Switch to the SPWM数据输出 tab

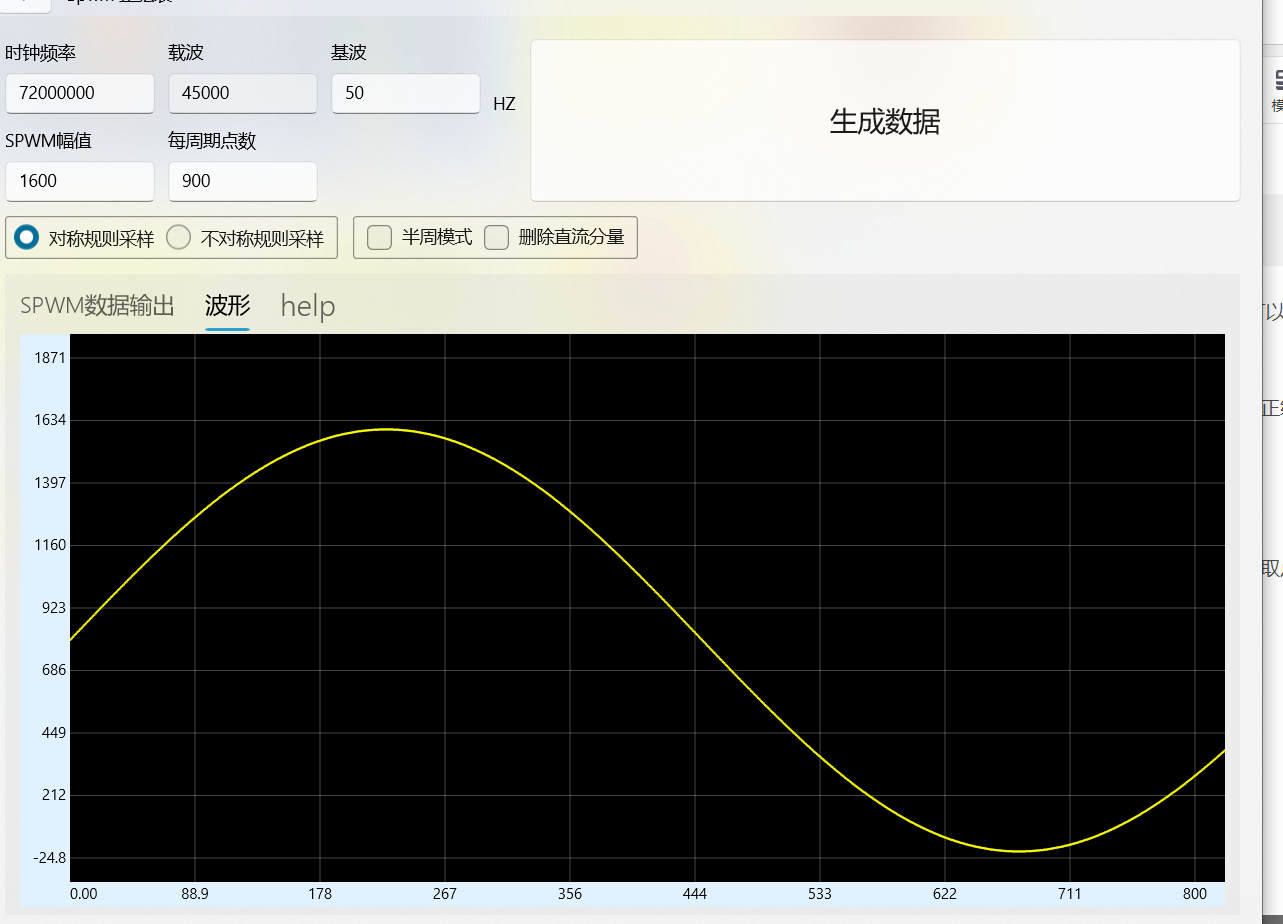click(98, 305)
